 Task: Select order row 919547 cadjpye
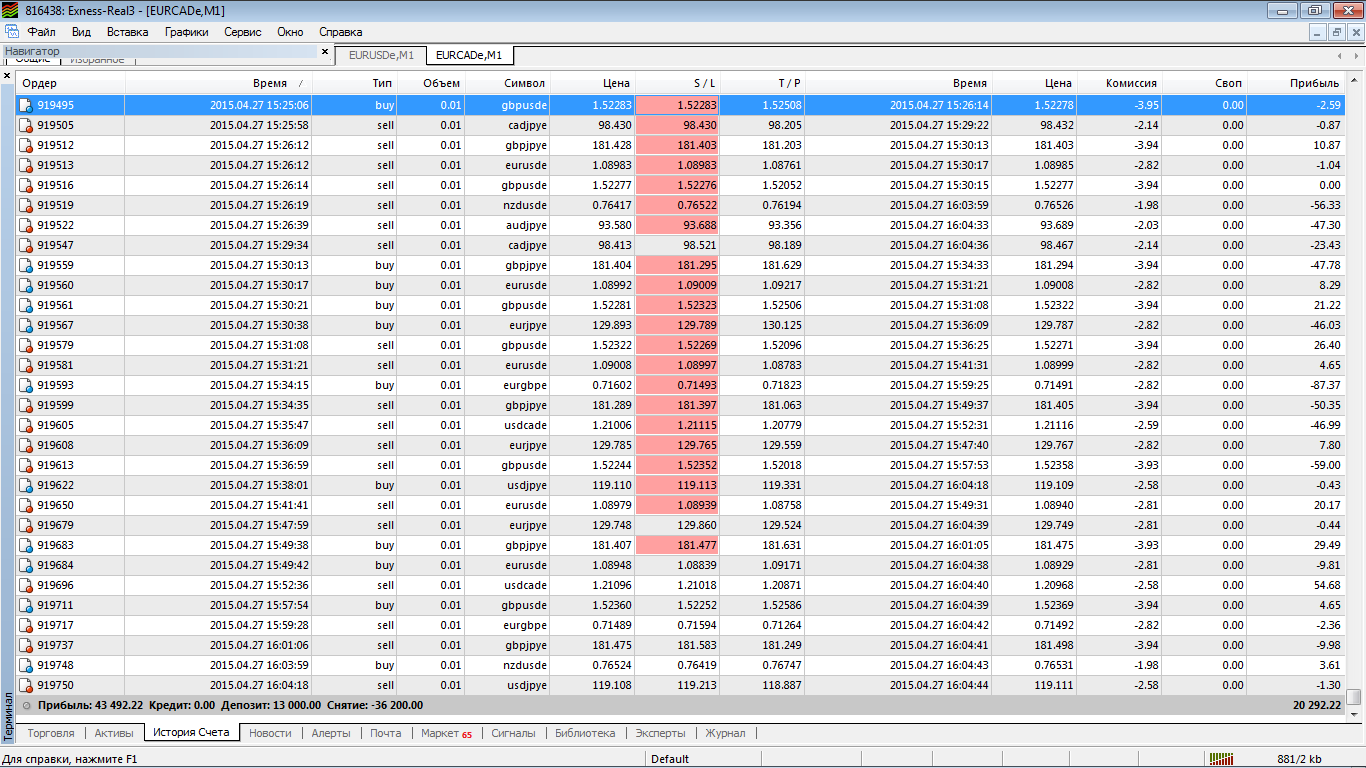click(680, 245)
